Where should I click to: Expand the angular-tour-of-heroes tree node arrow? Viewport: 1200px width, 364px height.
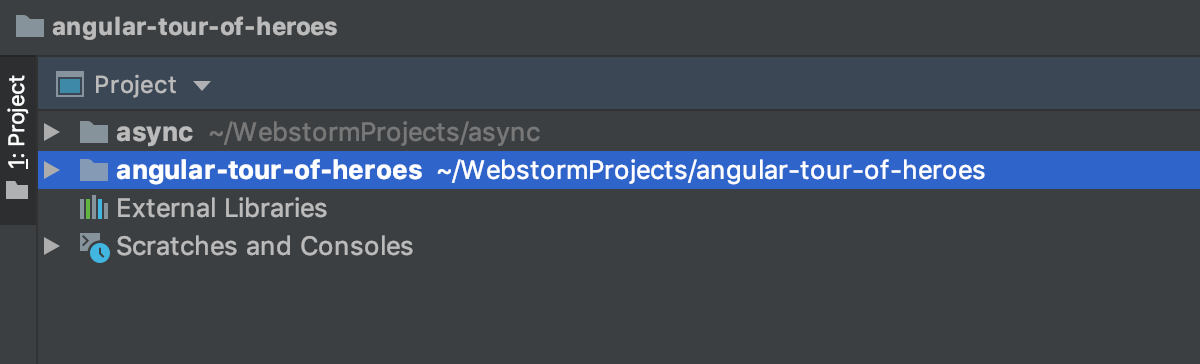click(x=53, y=171)
